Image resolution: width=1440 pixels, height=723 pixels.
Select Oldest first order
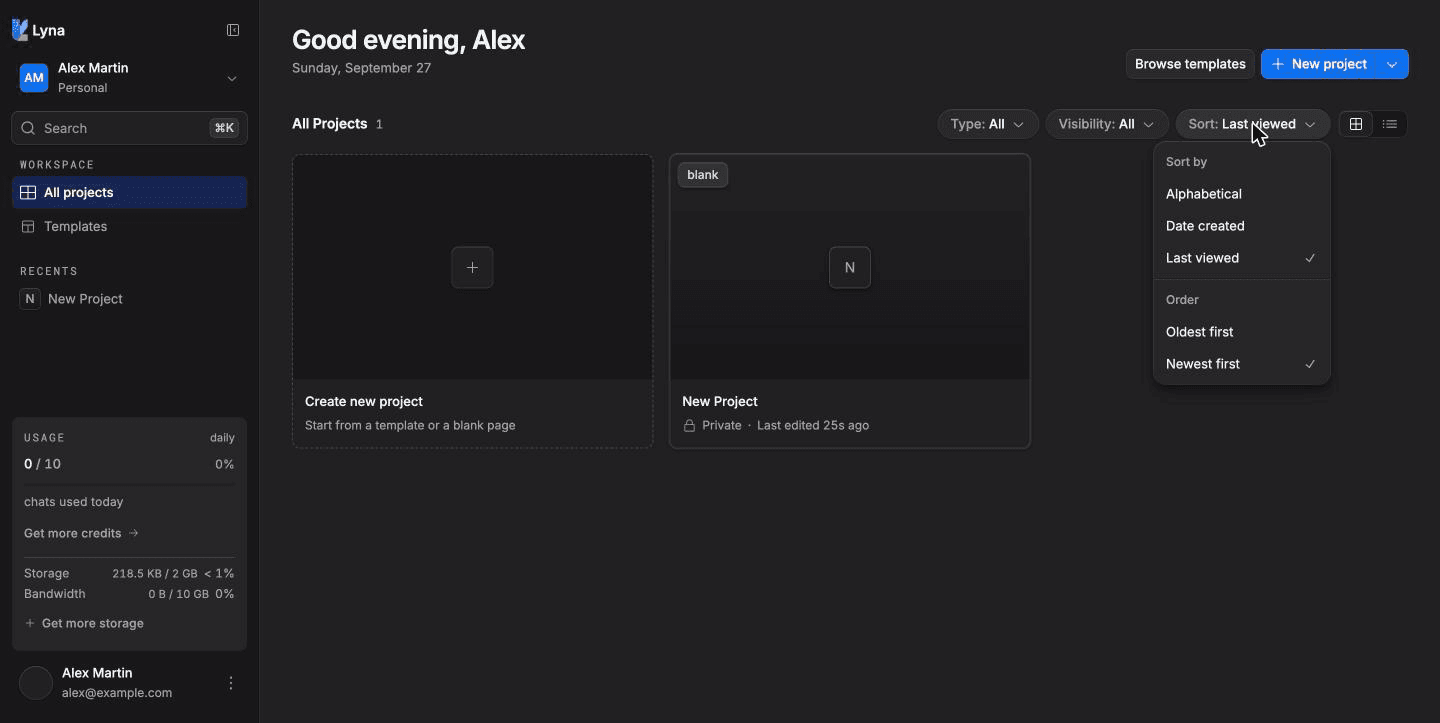pyautogui.click(x=1242, y=332)
